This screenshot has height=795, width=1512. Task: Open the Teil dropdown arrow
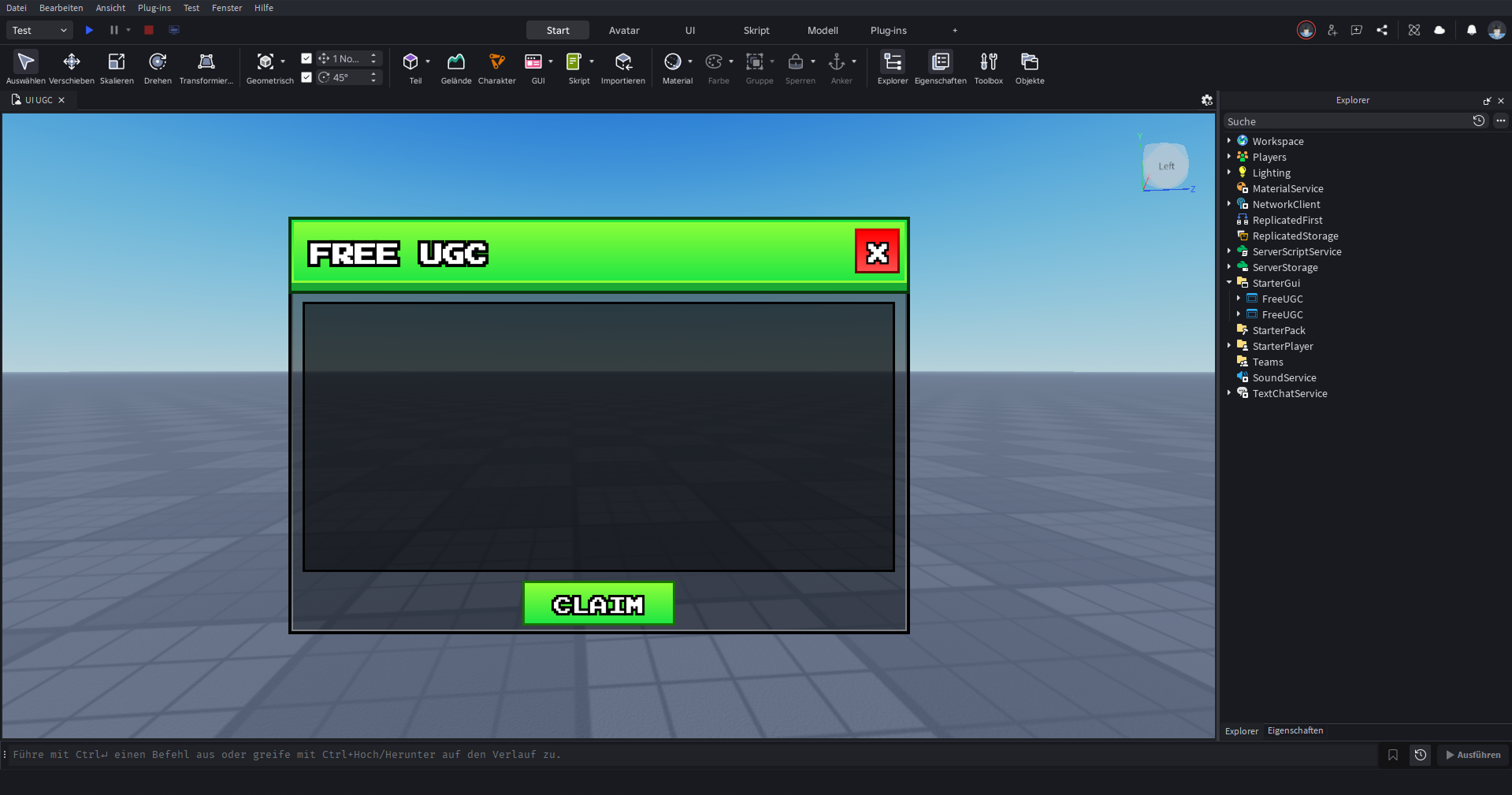[428, 61]
